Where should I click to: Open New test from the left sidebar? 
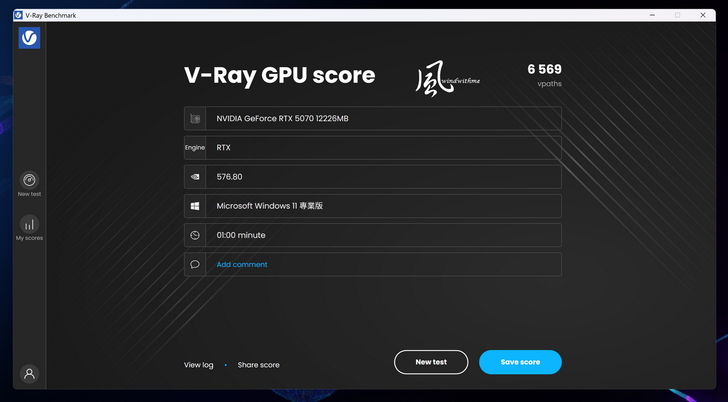[x=29, y=183]
